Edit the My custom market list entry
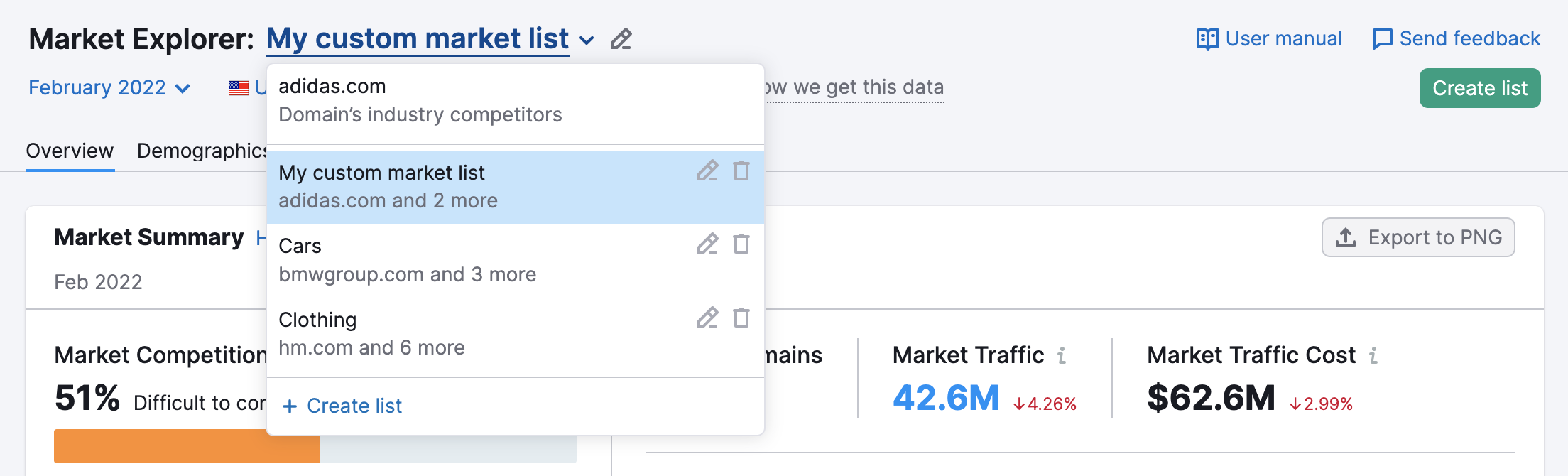Image resolution: width=1568 pixels, height=476 pixels. coord(707,171)
